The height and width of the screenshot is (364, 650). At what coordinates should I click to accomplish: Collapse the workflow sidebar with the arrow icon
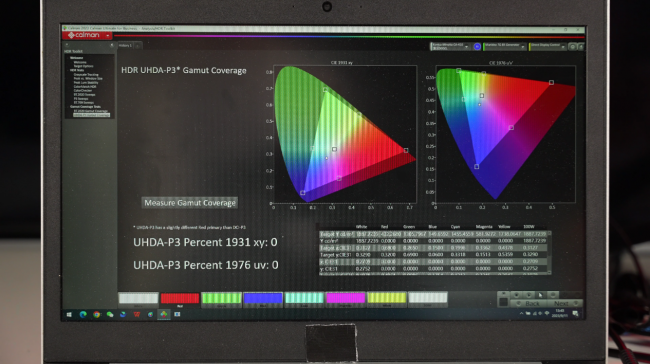click(111, 45)
